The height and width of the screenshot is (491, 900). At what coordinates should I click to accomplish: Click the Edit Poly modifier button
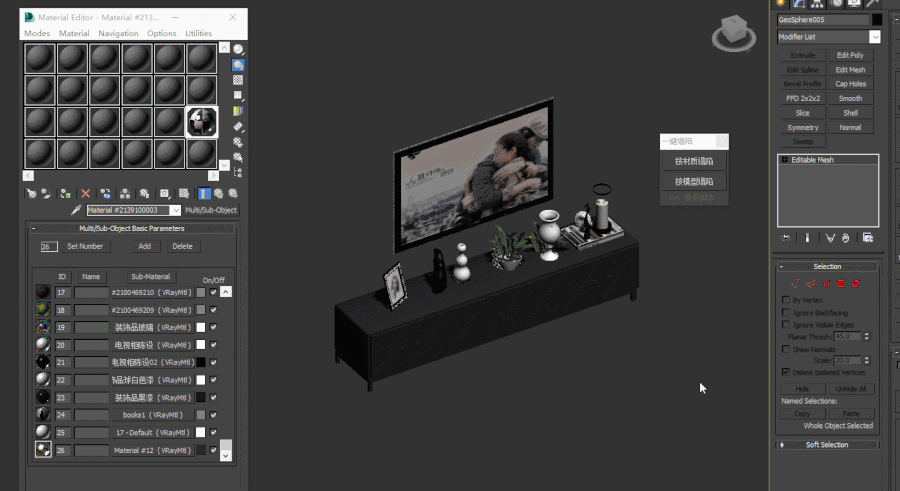point(850,56)
